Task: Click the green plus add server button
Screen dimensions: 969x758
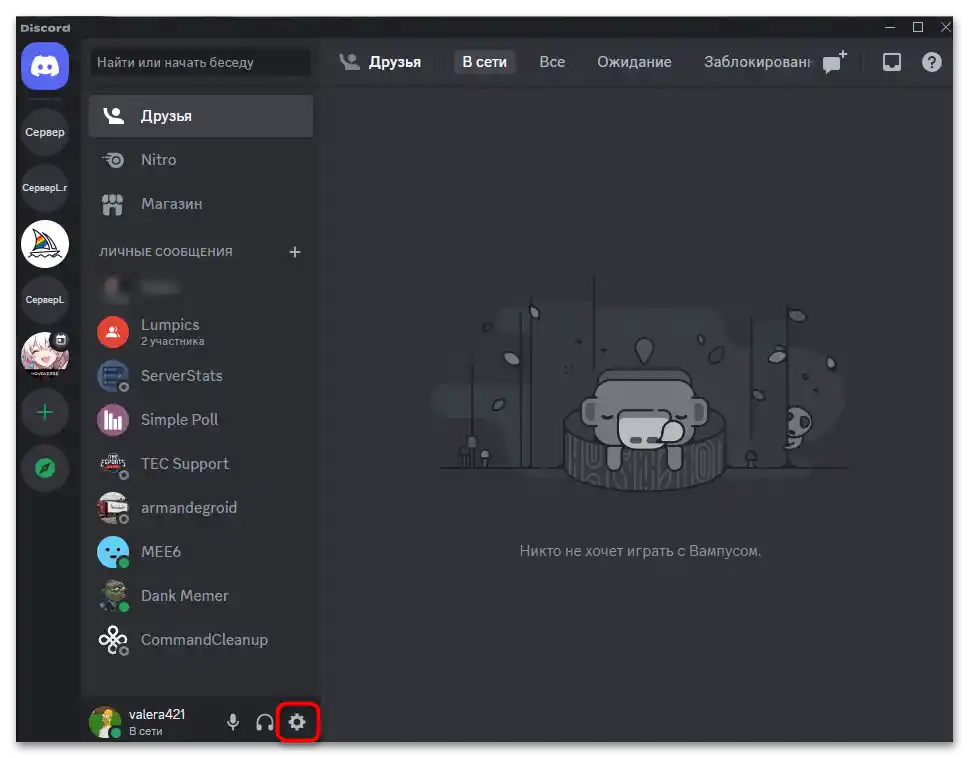Action: (45, 412)
